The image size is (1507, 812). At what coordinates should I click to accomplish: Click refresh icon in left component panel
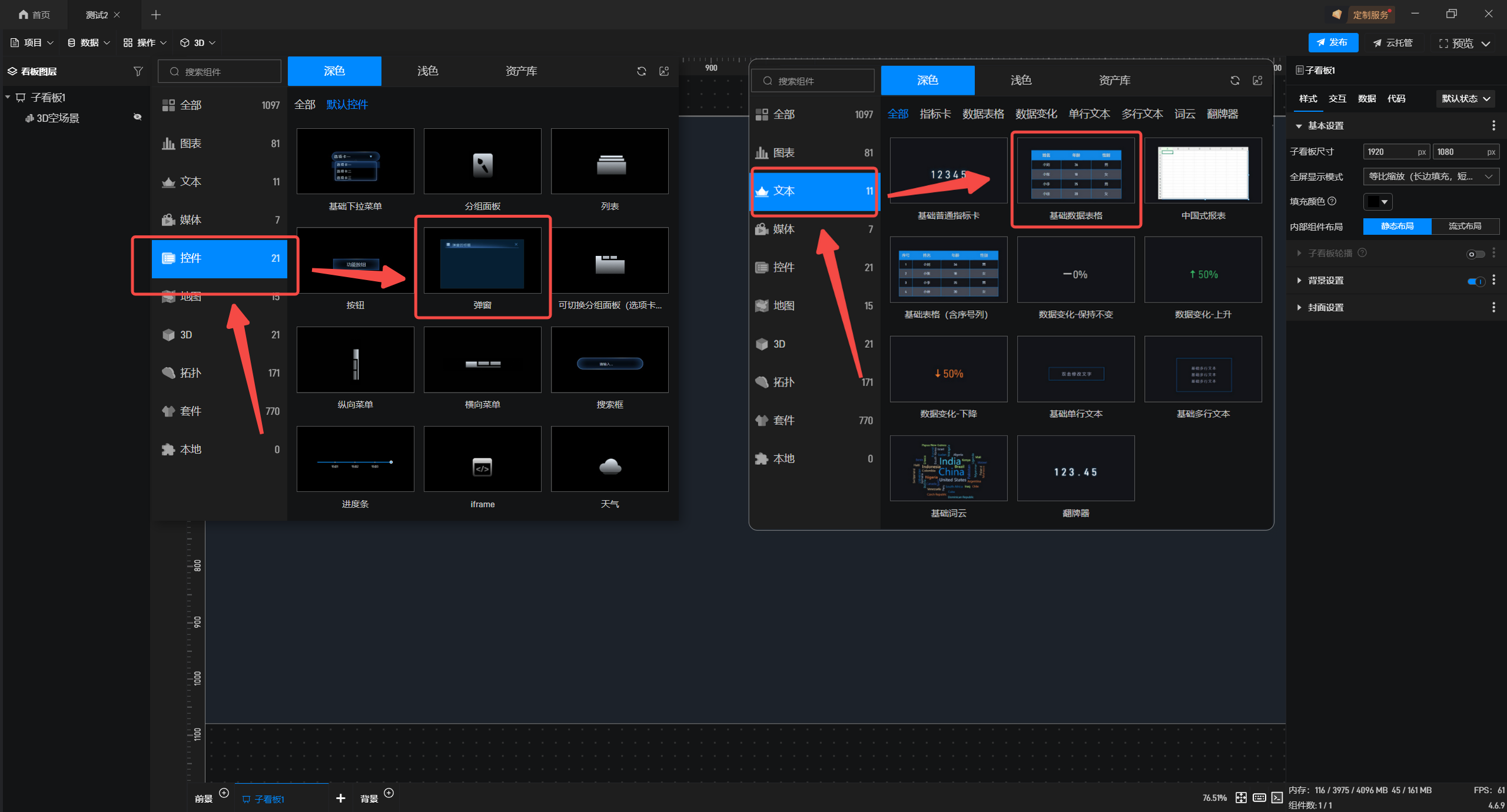tap(642, 71)
